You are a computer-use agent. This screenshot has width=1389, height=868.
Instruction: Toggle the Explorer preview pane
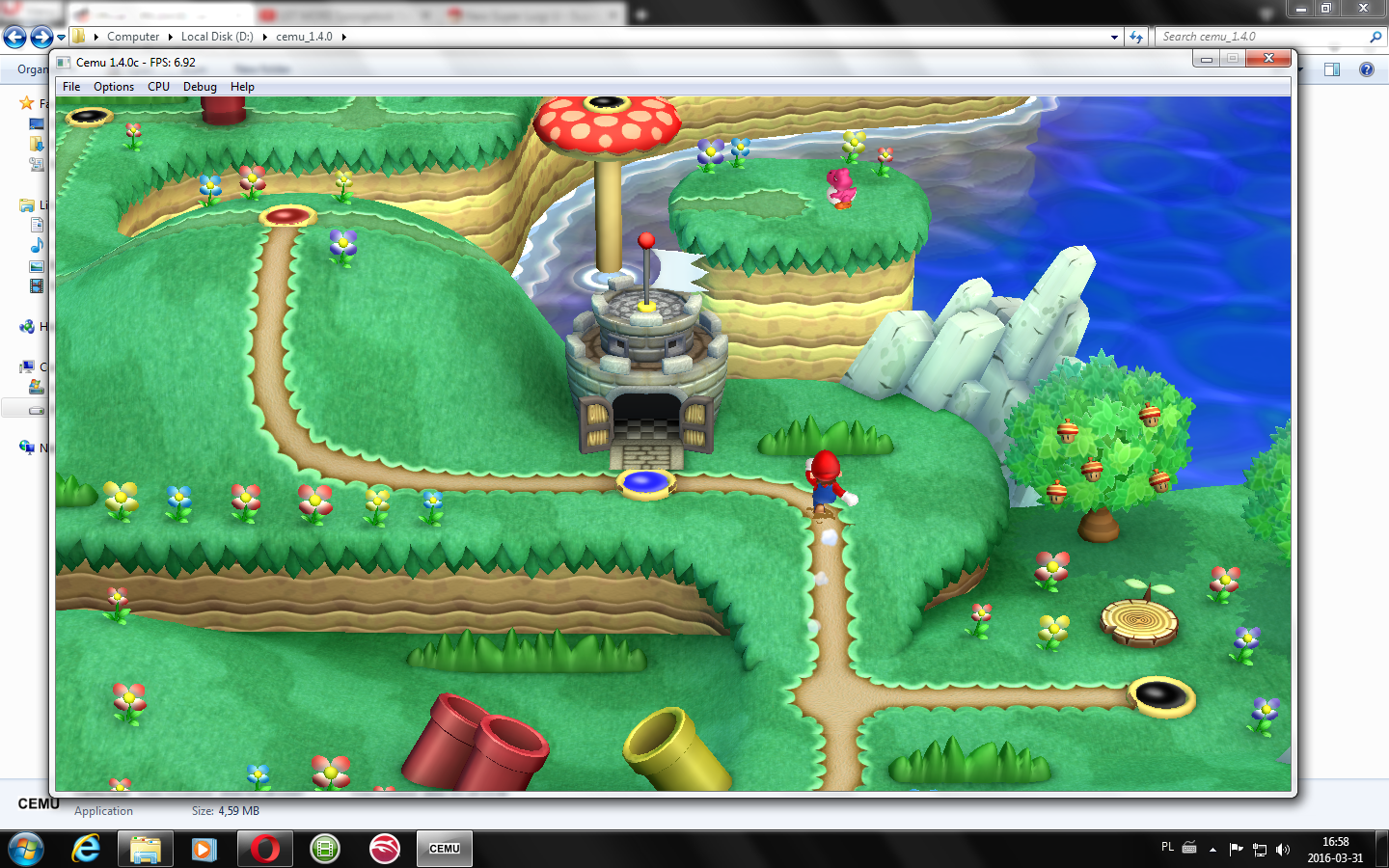click(x=1332, y=69)
